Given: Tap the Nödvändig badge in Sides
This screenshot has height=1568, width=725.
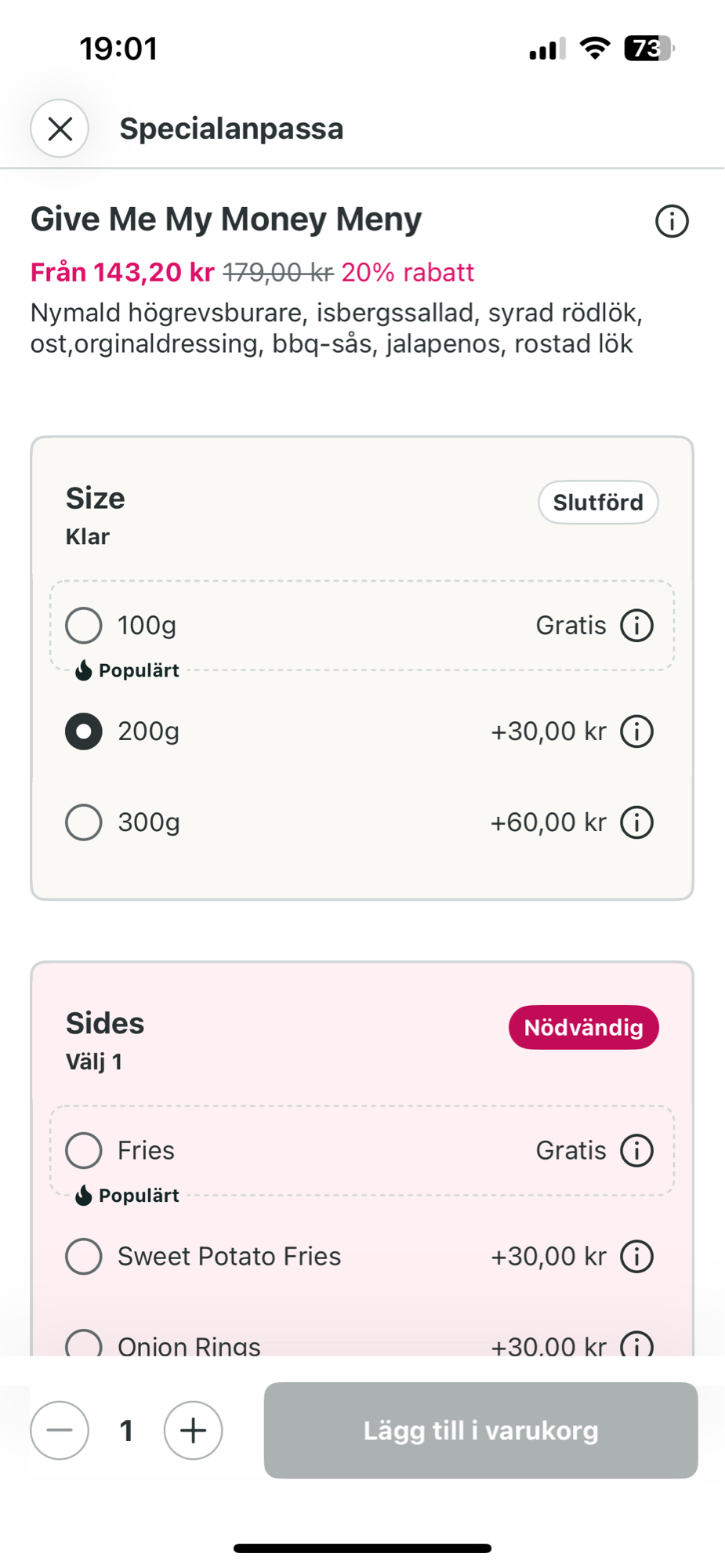Looking at the screenshot, I should click(583, 1027).
